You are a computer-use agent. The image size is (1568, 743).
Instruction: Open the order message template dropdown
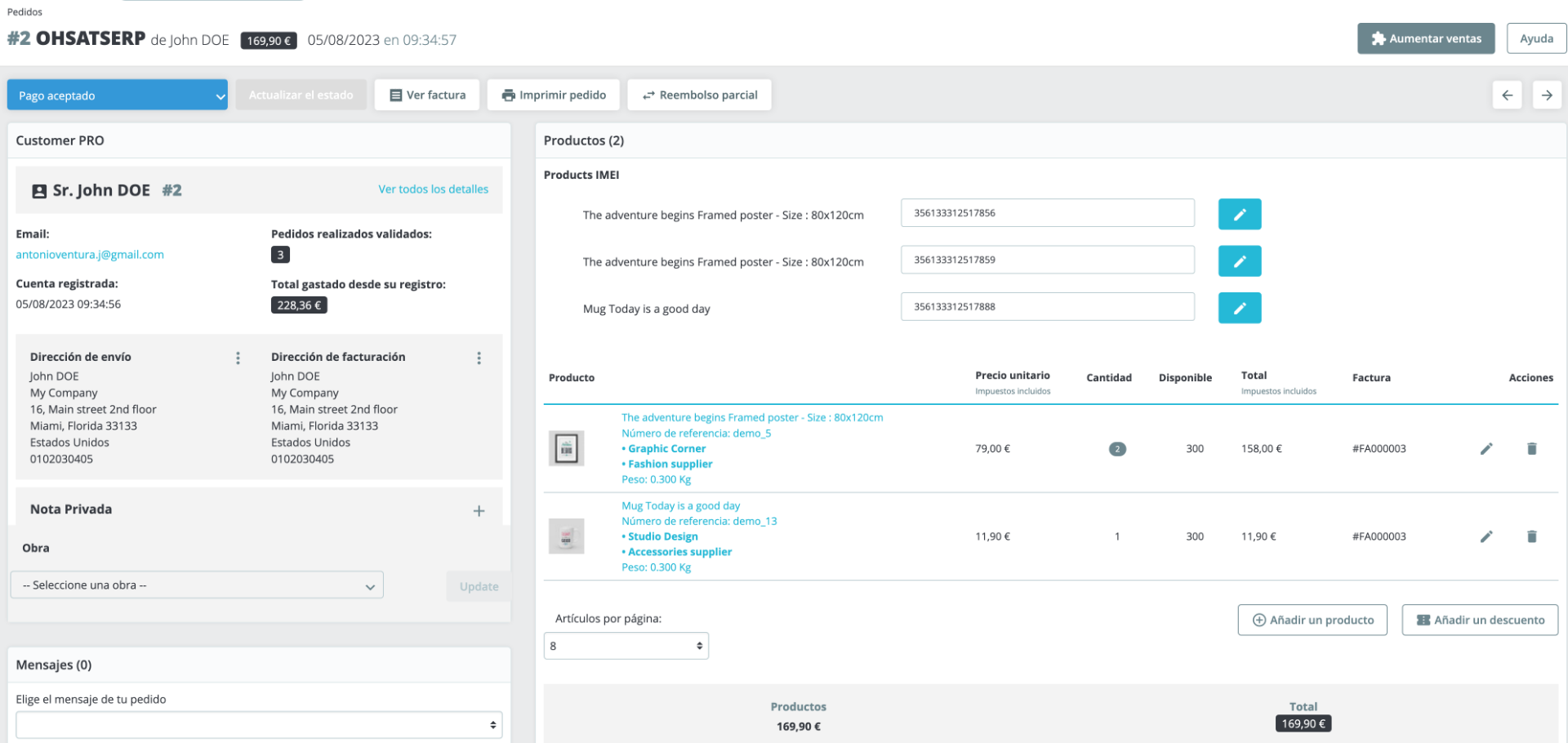tap(259, 724)
